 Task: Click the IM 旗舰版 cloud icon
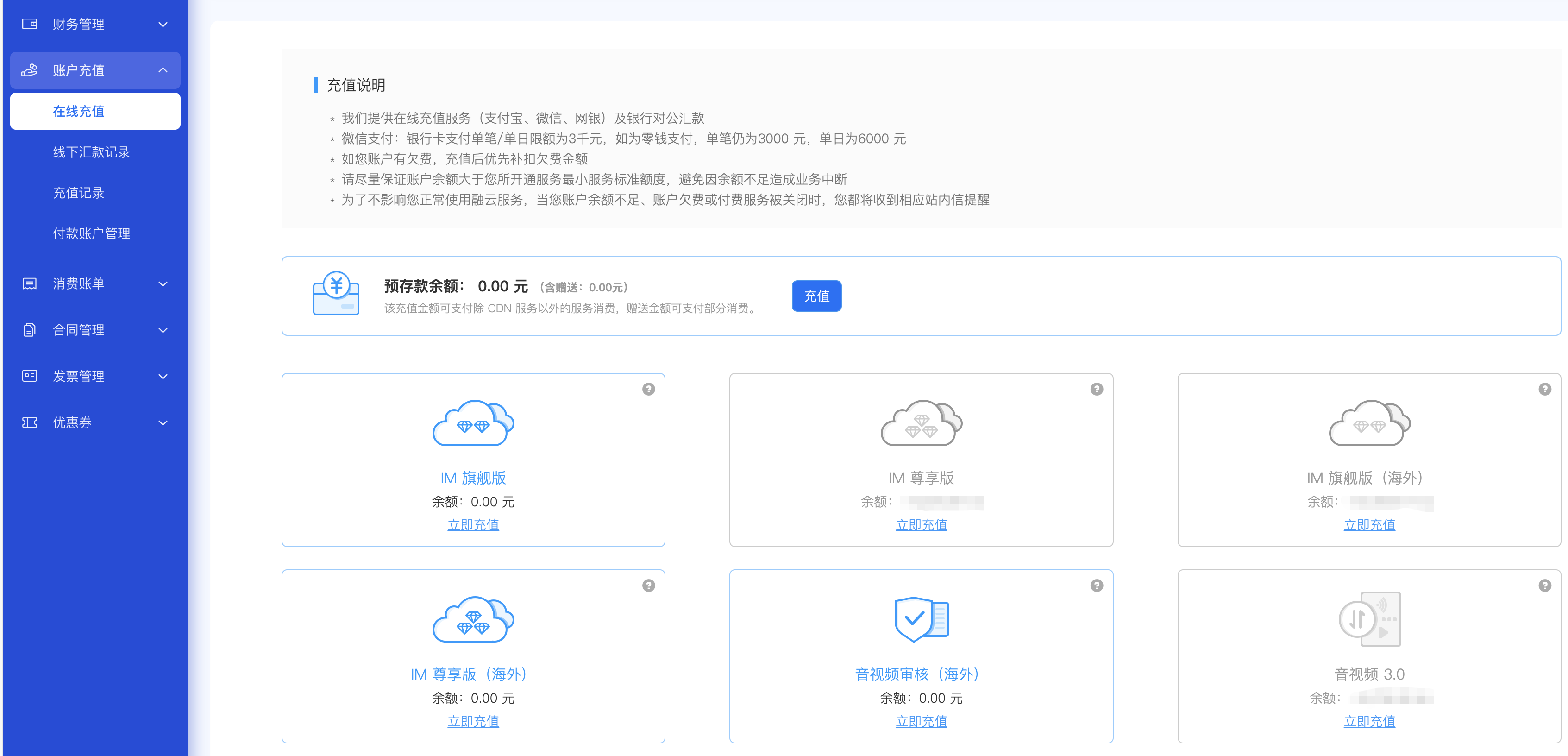coord(473,423)
